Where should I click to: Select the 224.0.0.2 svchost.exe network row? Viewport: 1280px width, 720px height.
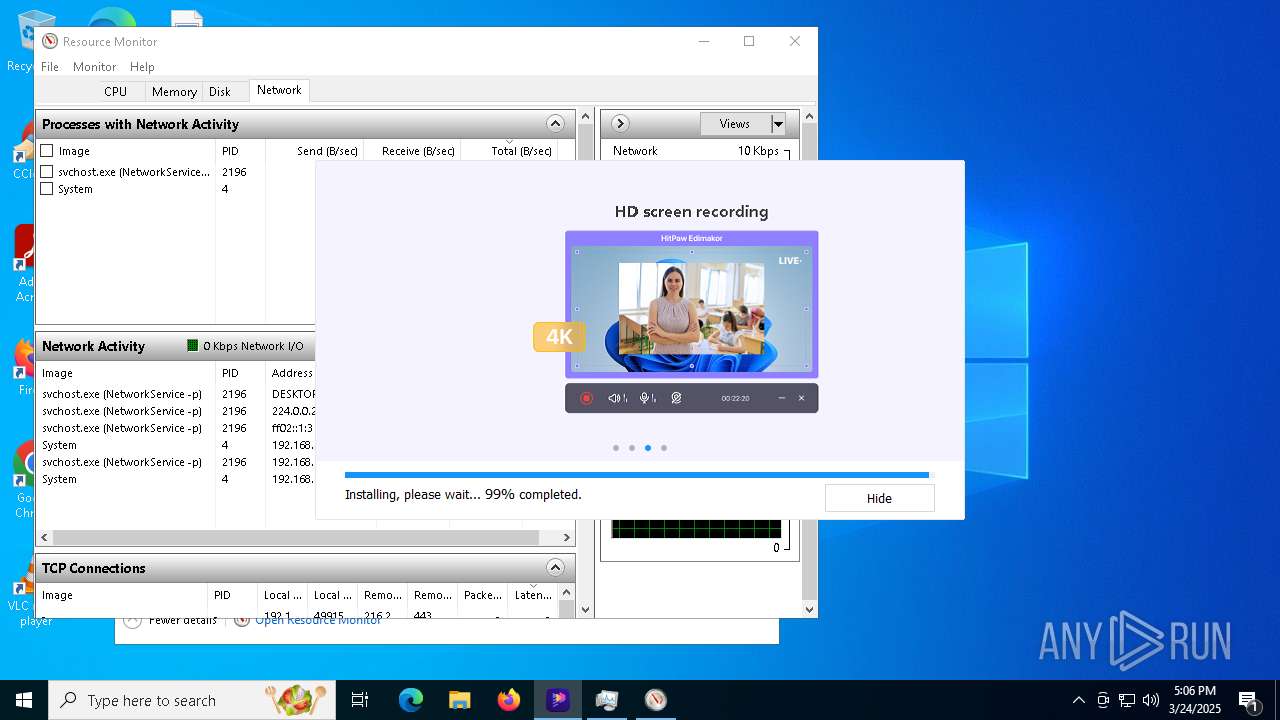177,411
